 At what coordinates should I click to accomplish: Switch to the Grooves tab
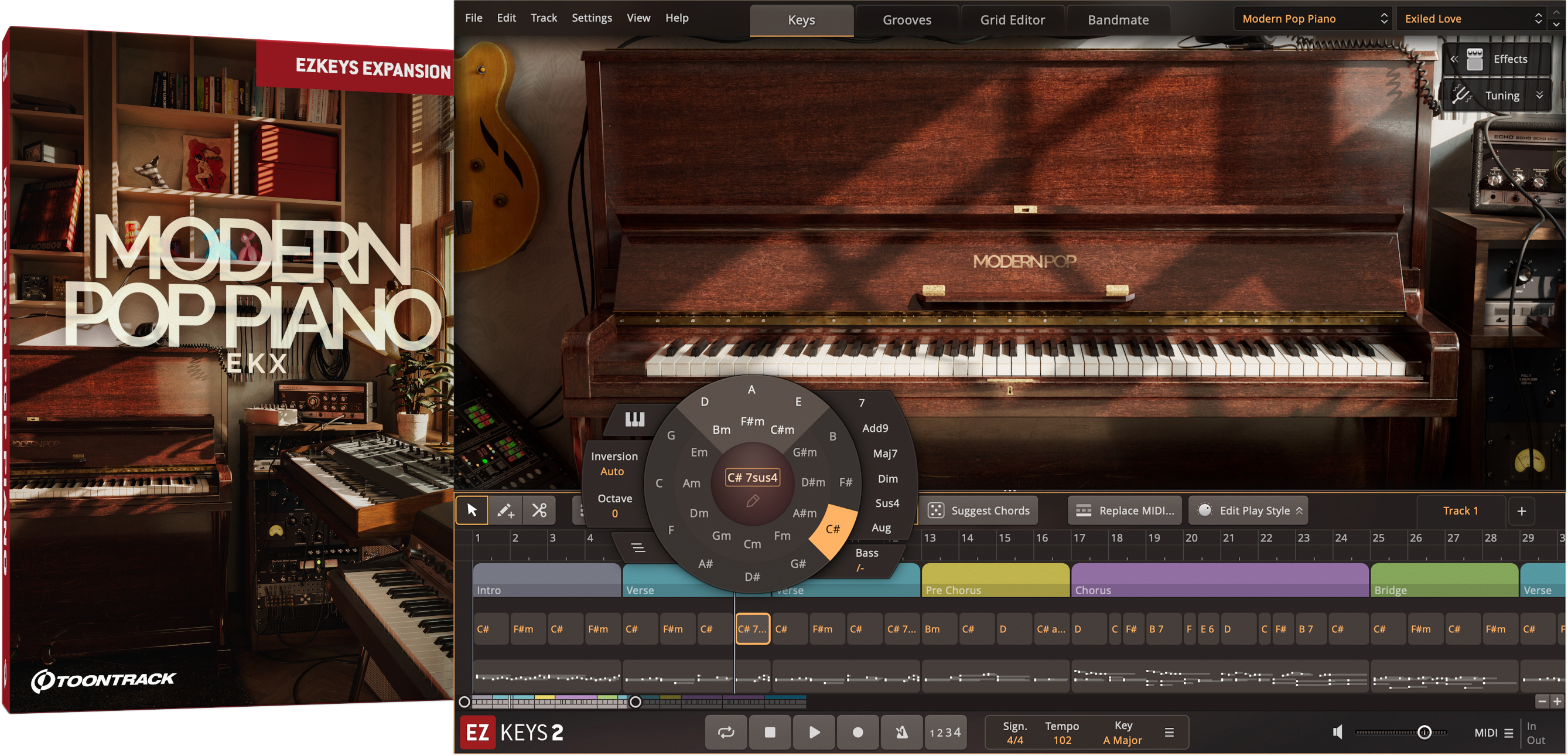(x=907, y=20)
